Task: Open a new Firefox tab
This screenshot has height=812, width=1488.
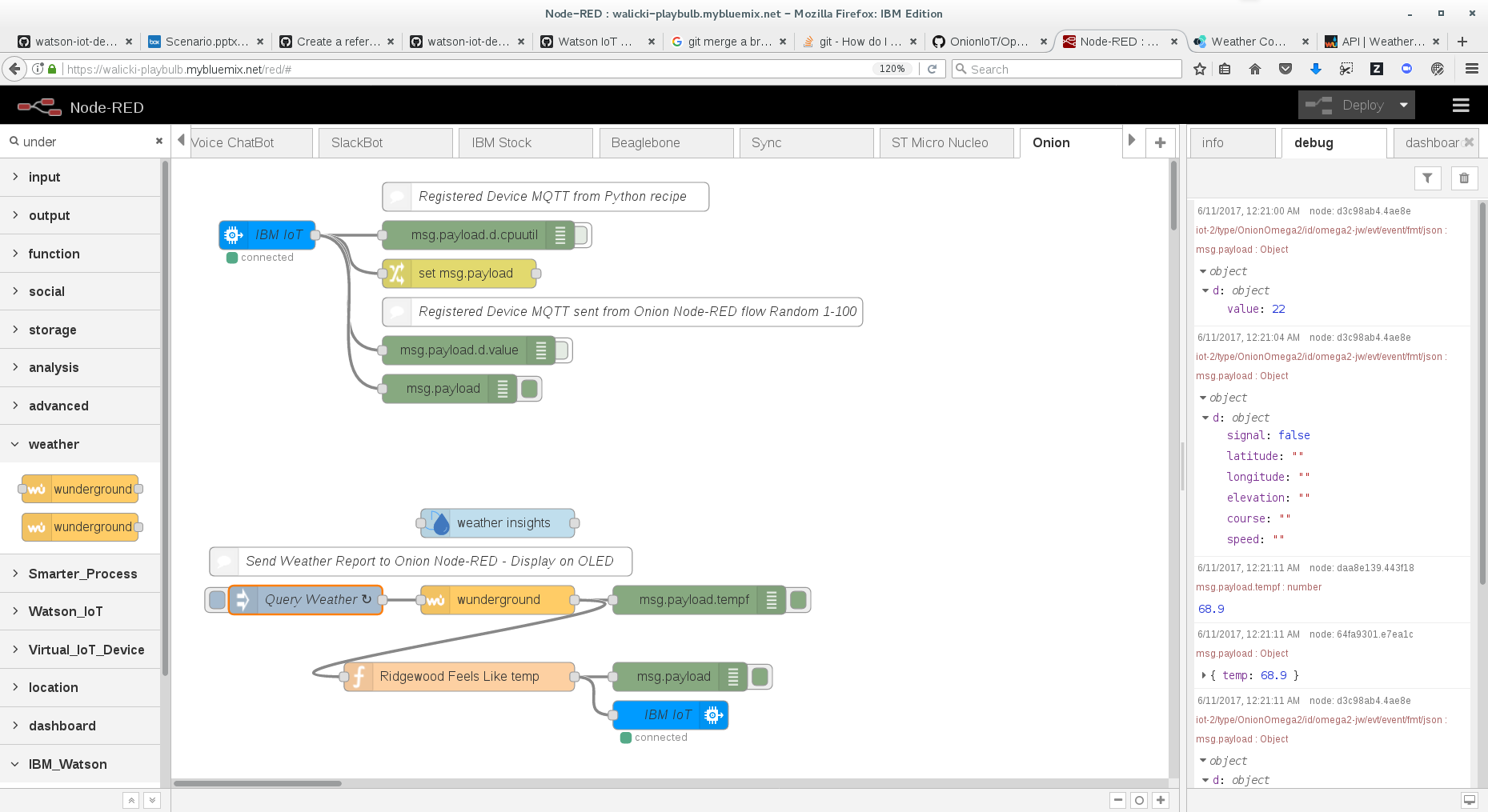Action: tap(1462, 42)
